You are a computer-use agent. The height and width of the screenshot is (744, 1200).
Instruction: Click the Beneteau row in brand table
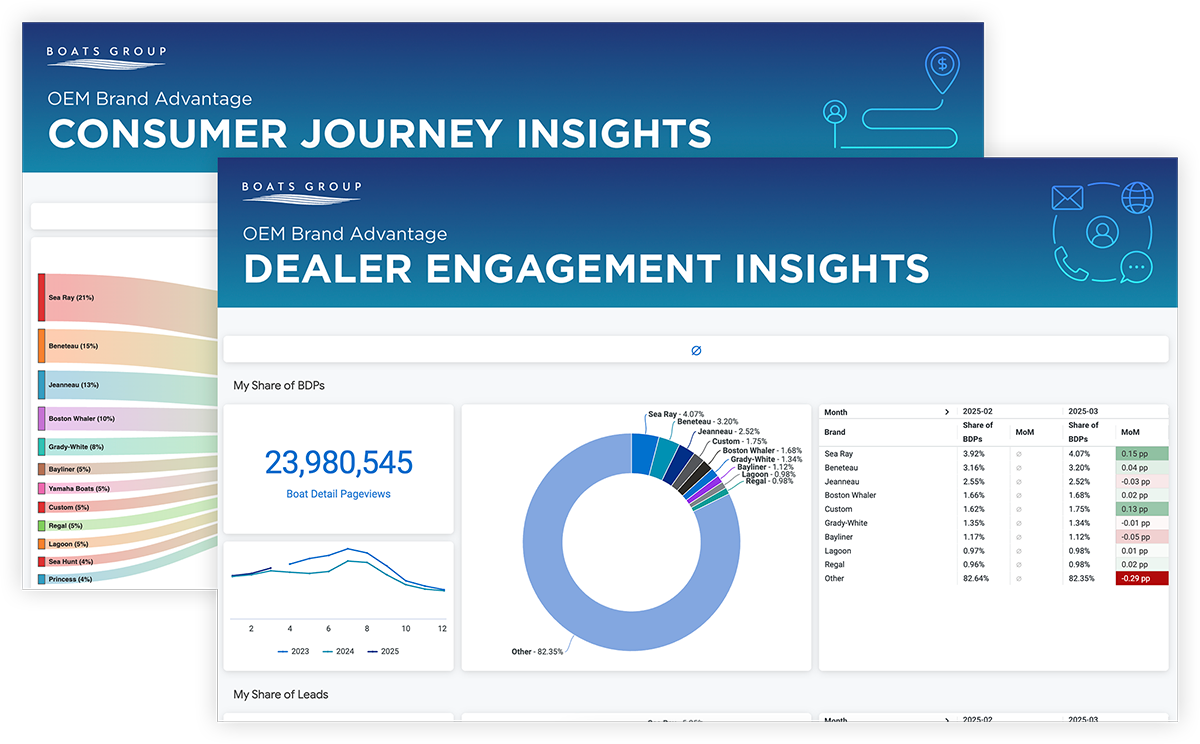coord(993,467)
